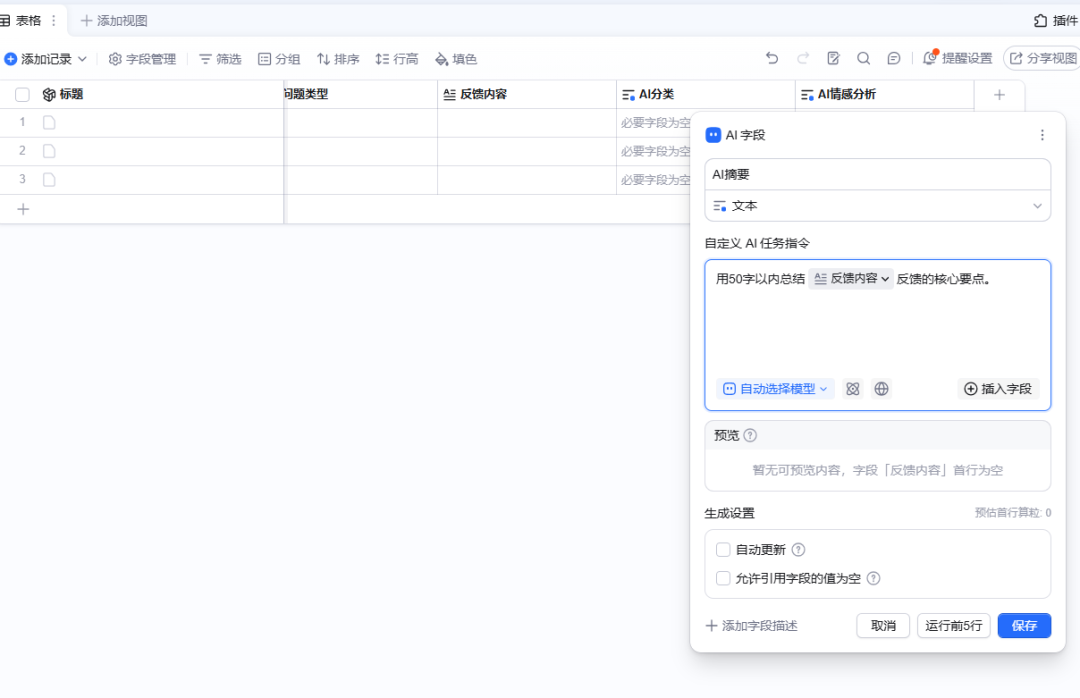Open the 文本 field type dropdown
The image size is (1080, 698).
coord(878,206)
